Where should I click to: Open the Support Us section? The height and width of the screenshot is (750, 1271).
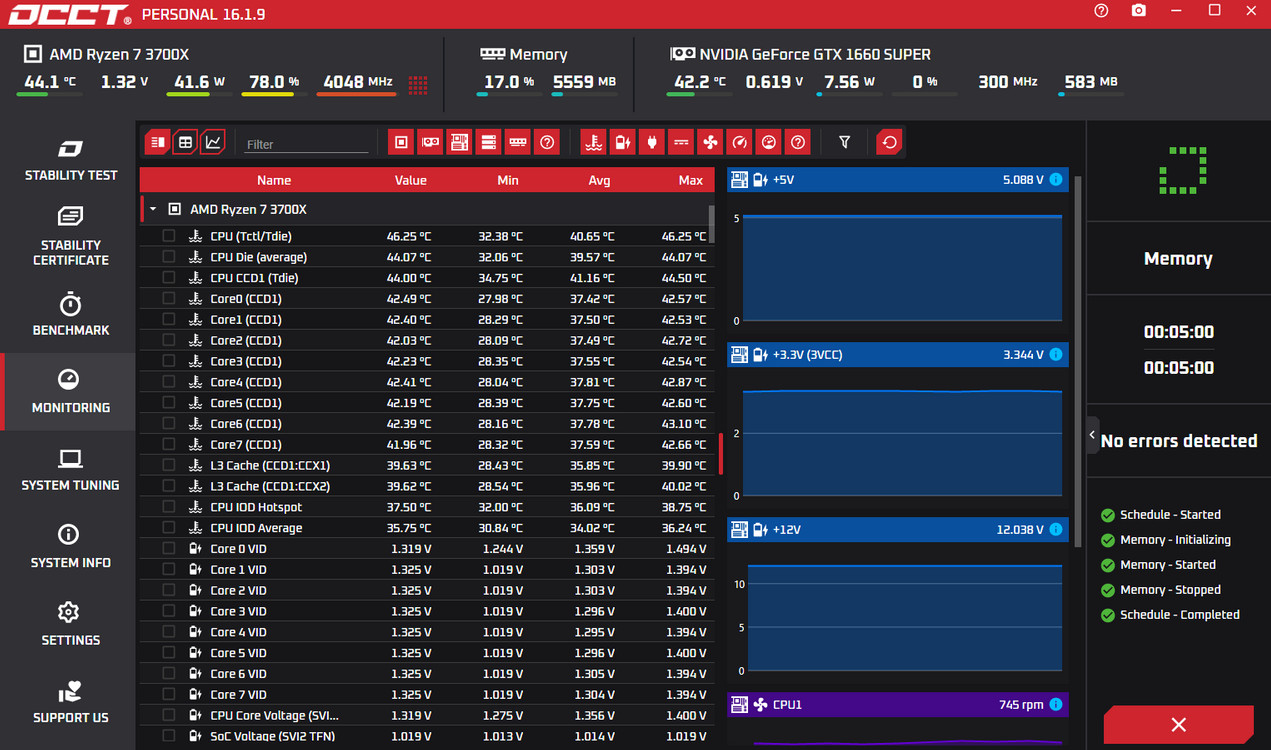tap(68, 702)
